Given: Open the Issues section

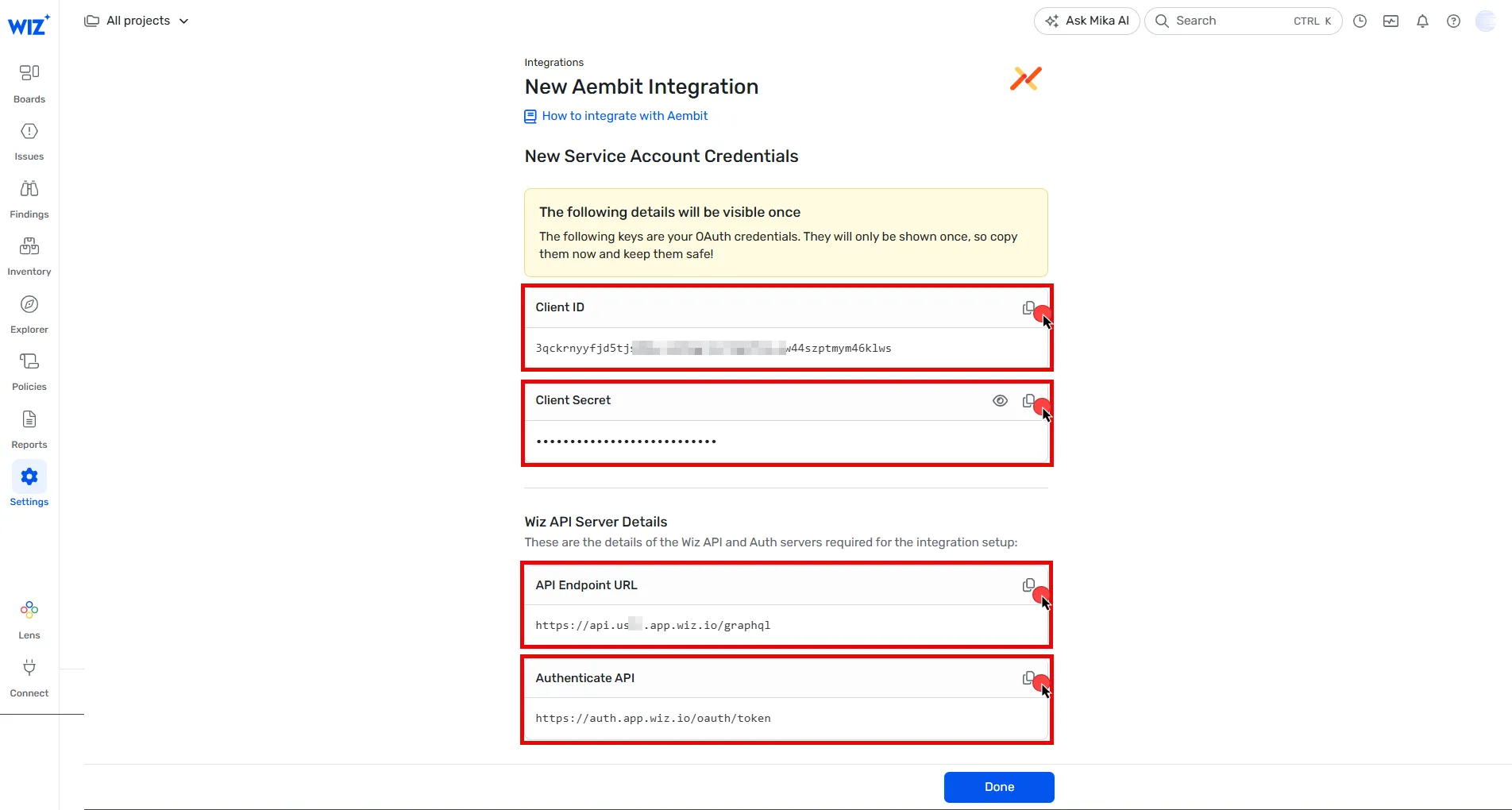Looking at the screenshot, I should pos(29,141).
